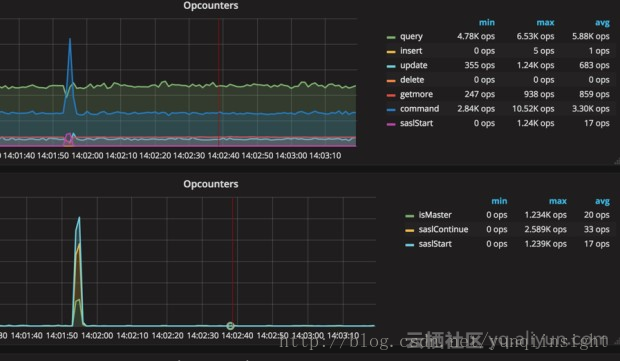Click the query avg value "5.88K ops"
The height and width of the screenshot is (361, 620).
[591, 36]
